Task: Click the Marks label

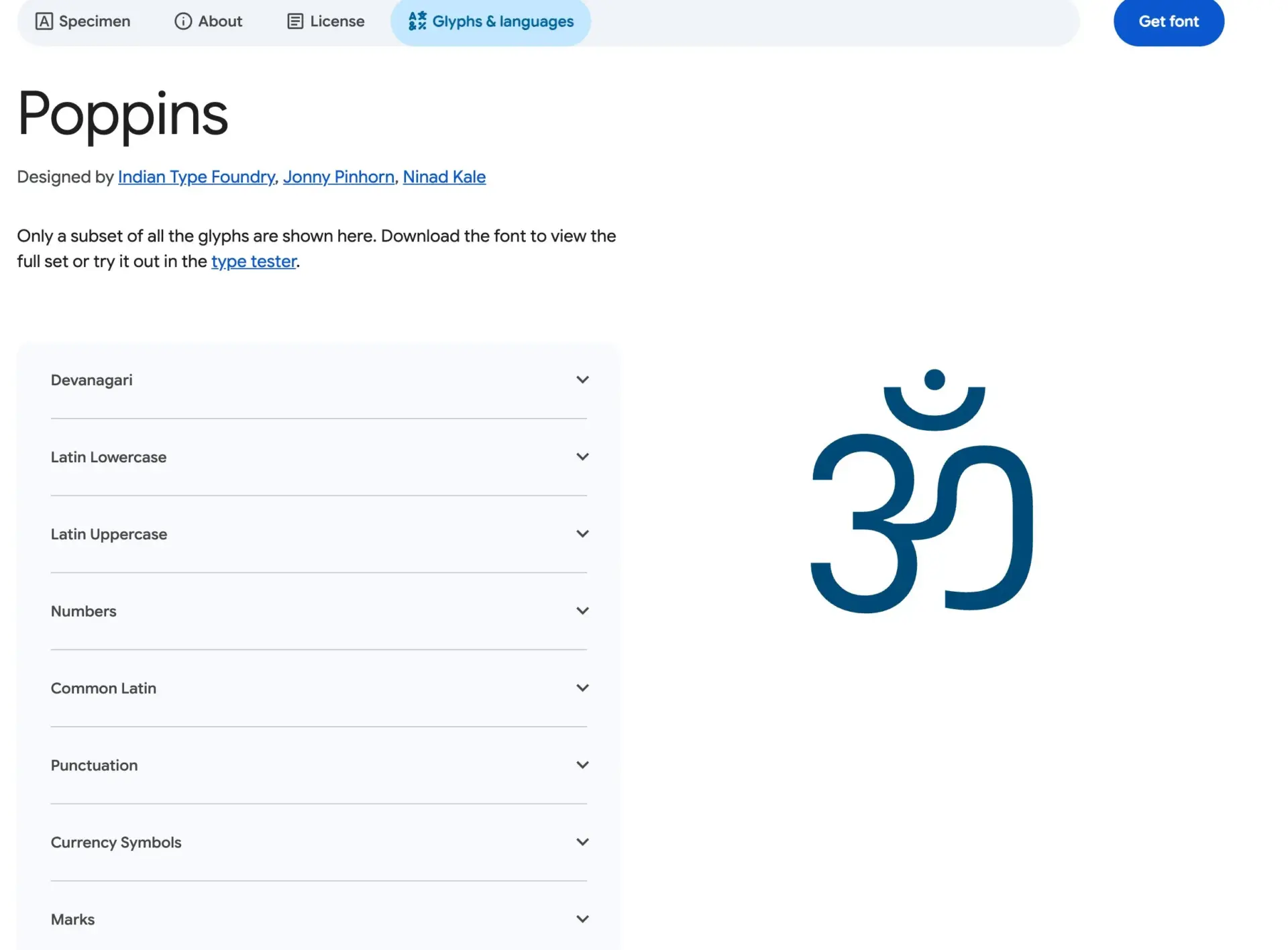Action: 73,920
